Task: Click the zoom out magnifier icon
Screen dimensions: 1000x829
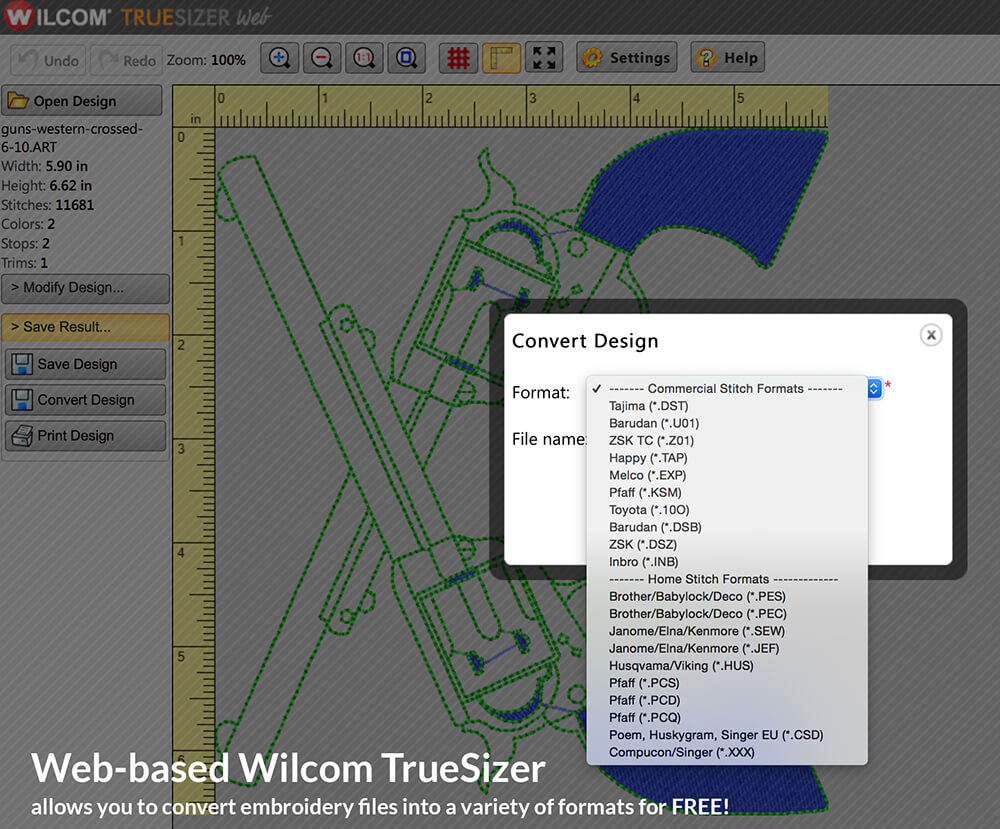Action: click(x=322, y=58)
